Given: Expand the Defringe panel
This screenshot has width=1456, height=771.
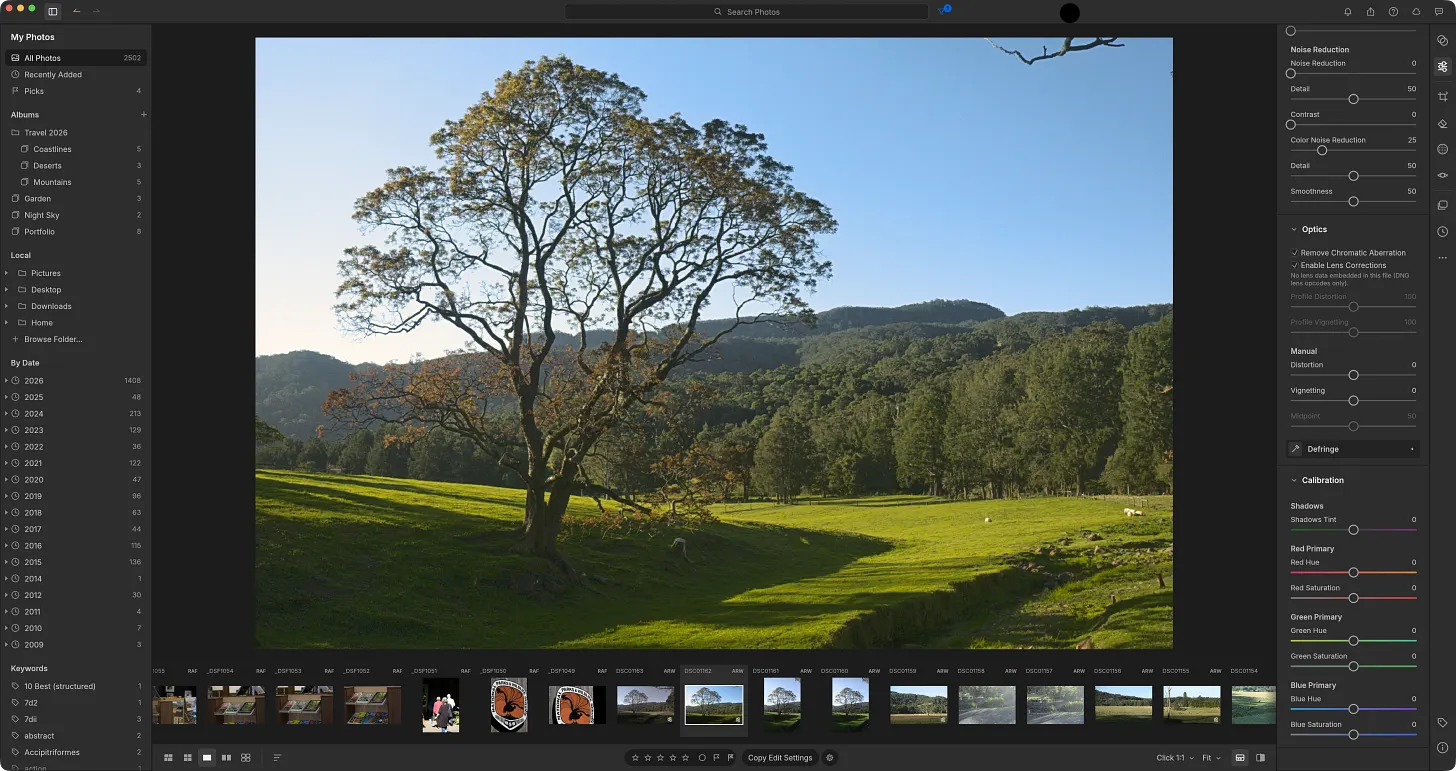Looking at the screenshot, I should pos(1352,449).
